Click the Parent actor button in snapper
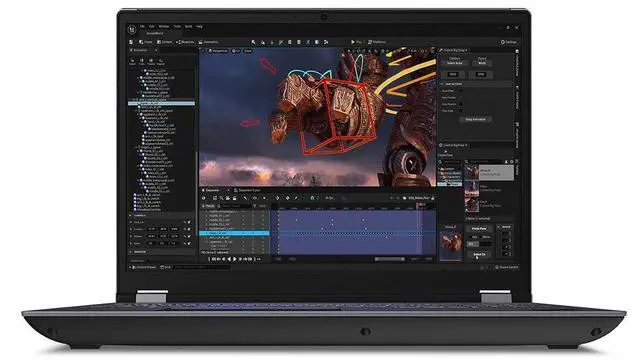Image resolution: width=640 pixels, height=364 pixels. 482,63
